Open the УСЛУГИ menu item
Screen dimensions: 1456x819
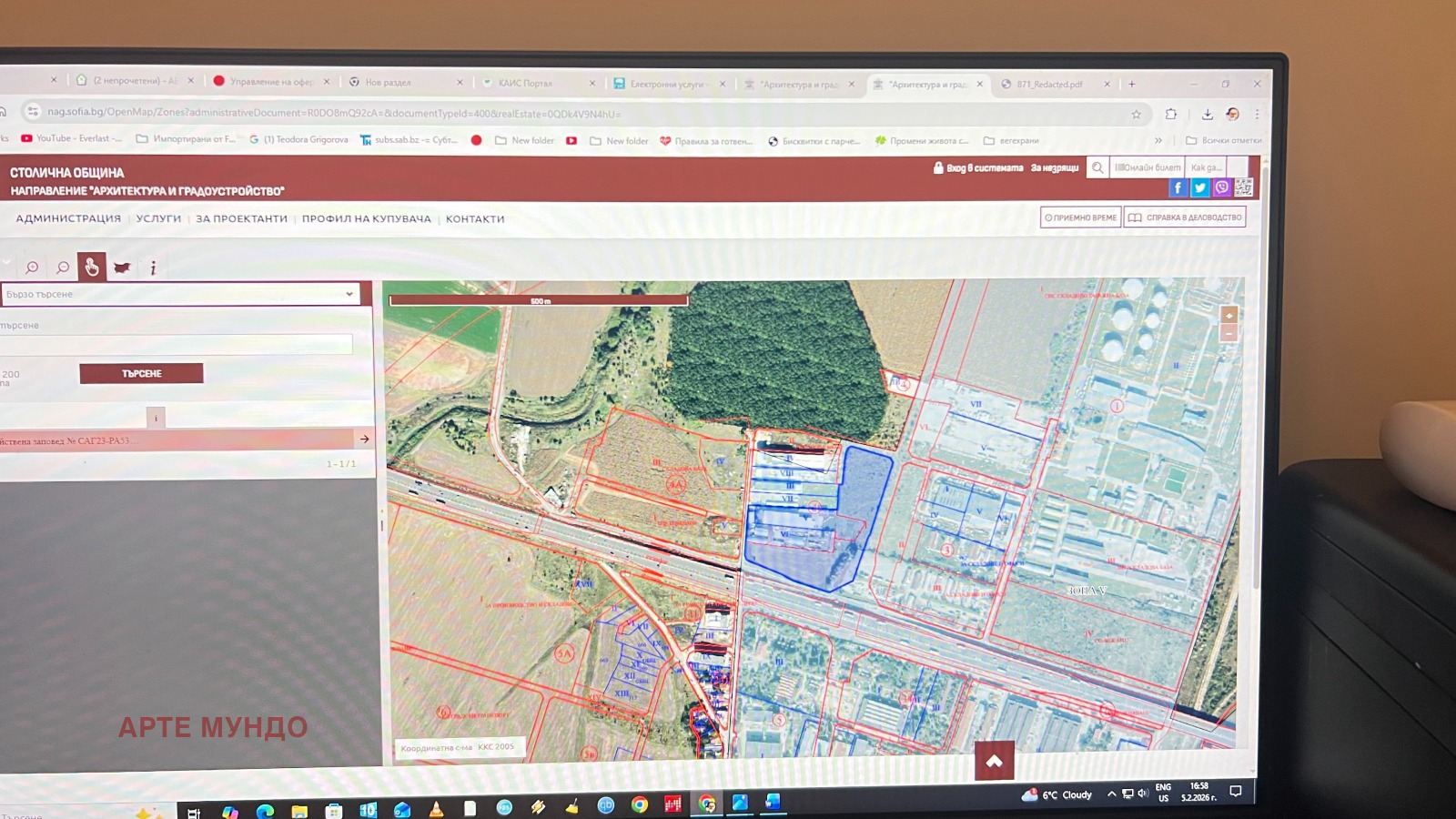coord(158,218)
